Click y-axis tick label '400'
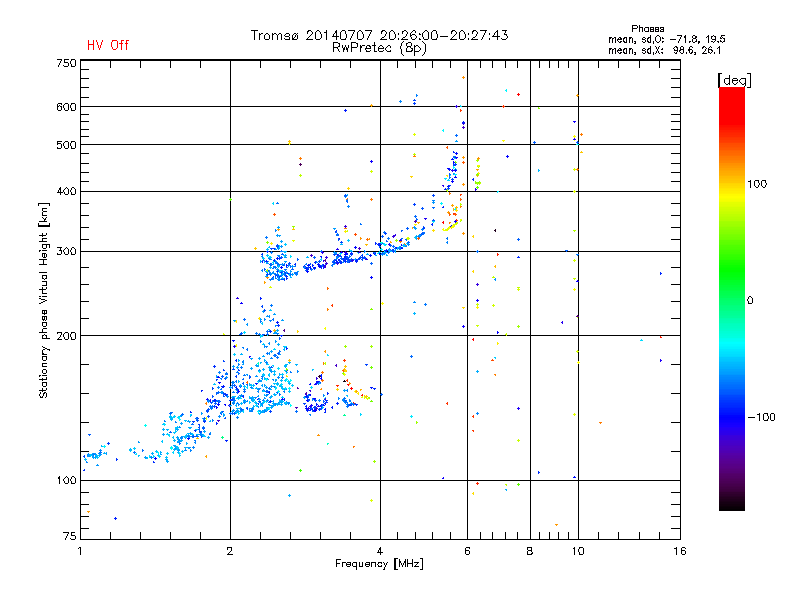 tap(66, 192)
